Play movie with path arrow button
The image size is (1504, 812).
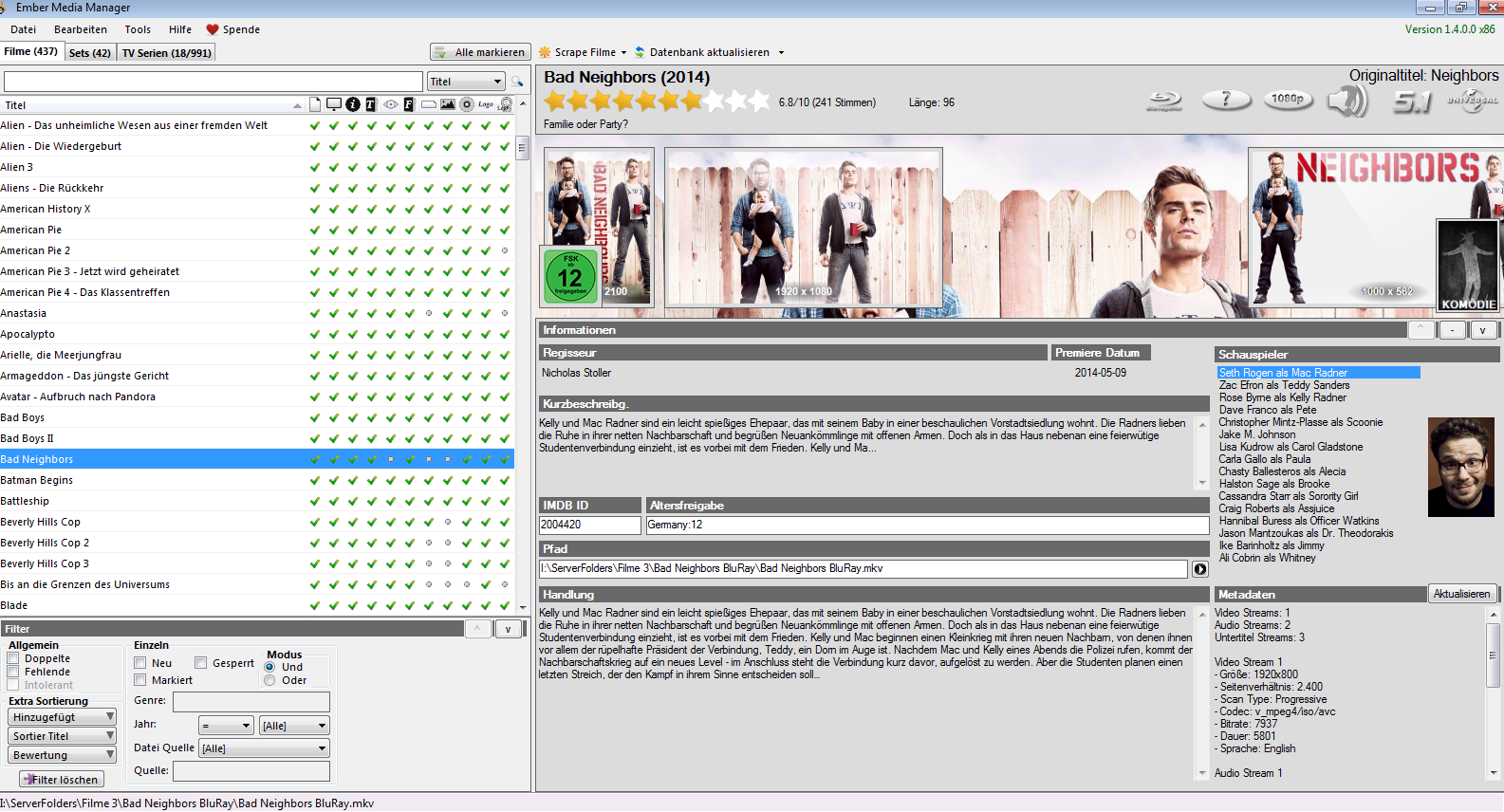pyautogui.click(x=1200, y=569)
